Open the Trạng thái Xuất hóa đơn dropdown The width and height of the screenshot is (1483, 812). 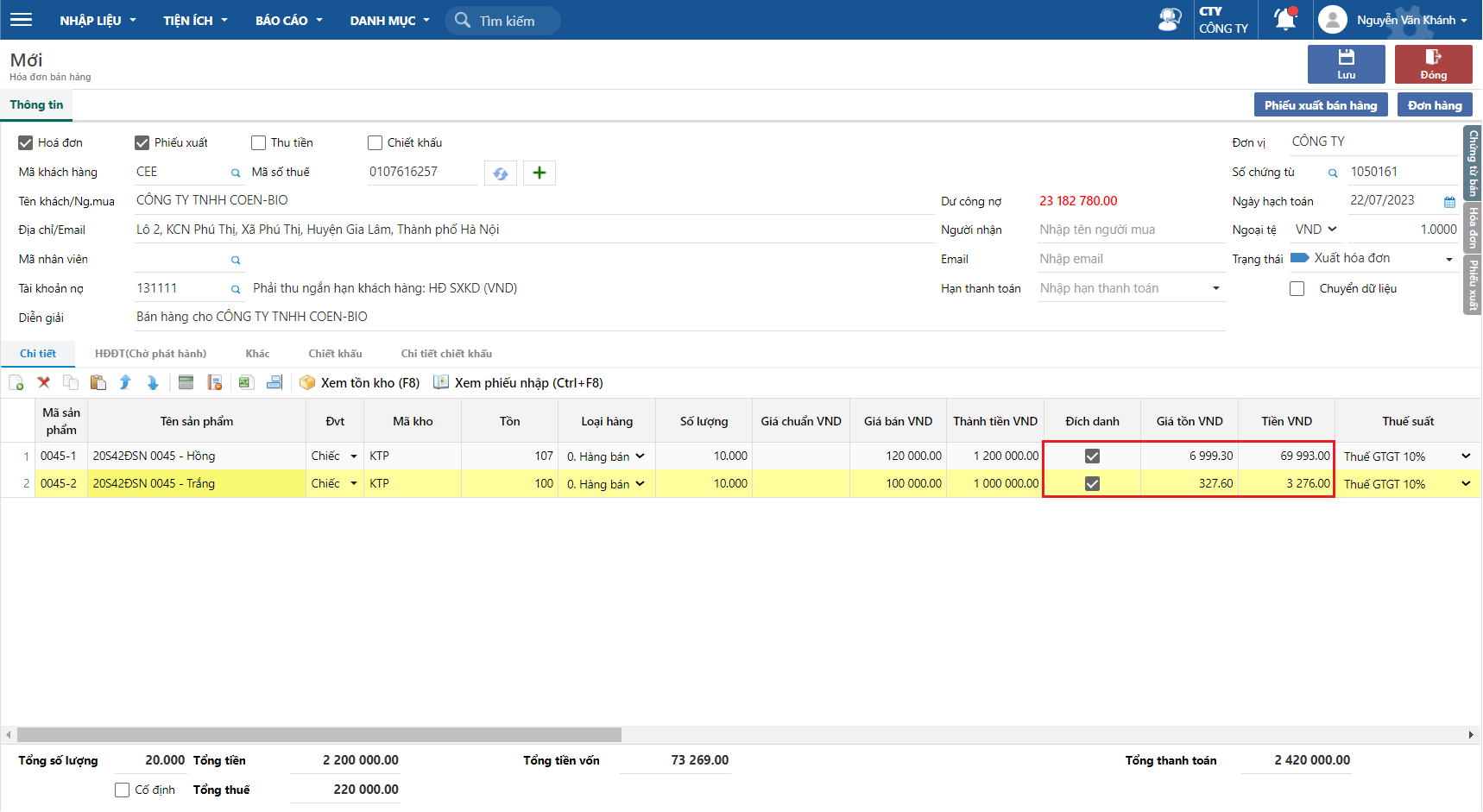pos(1449,259)
